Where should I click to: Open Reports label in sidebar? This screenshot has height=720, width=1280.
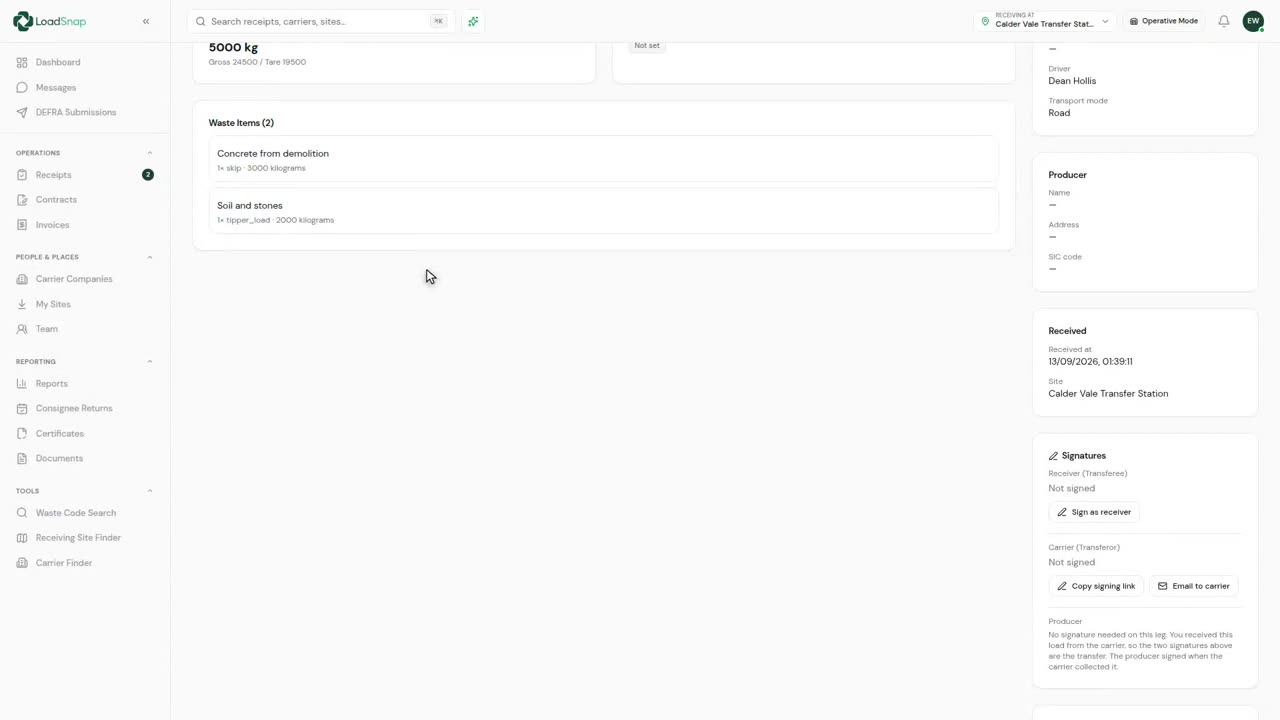[52, 384]
